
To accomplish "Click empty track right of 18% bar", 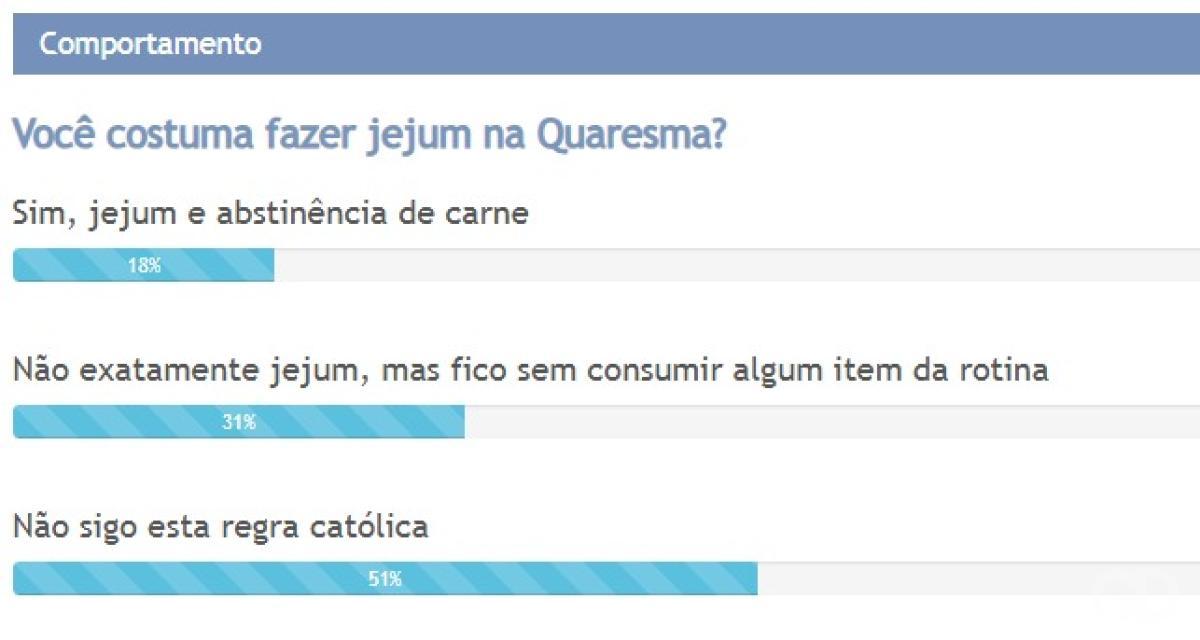I will pyautogui.click(x=730, y=265).
